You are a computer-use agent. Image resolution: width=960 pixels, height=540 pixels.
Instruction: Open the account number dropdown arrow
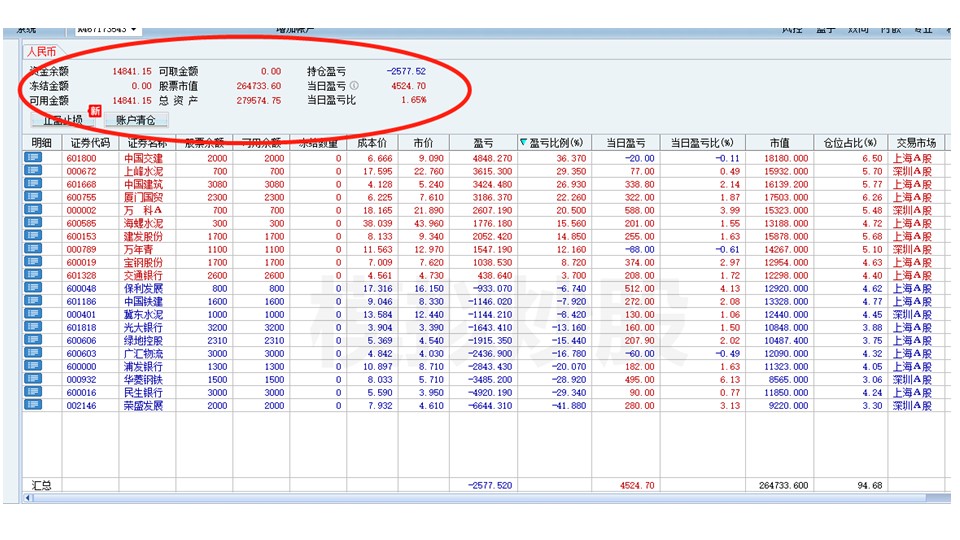133,29
